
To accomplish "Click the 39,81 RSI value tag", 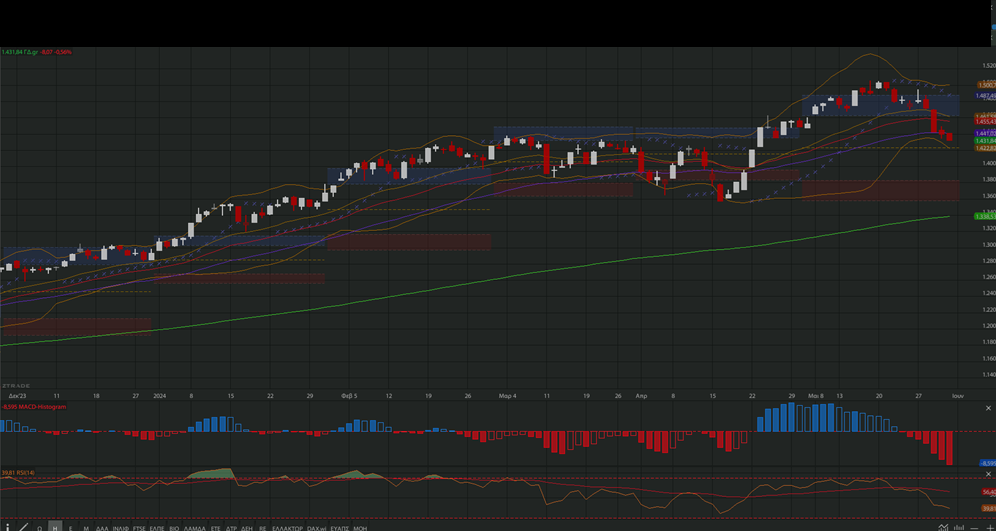I will click(x=988, y=508).
